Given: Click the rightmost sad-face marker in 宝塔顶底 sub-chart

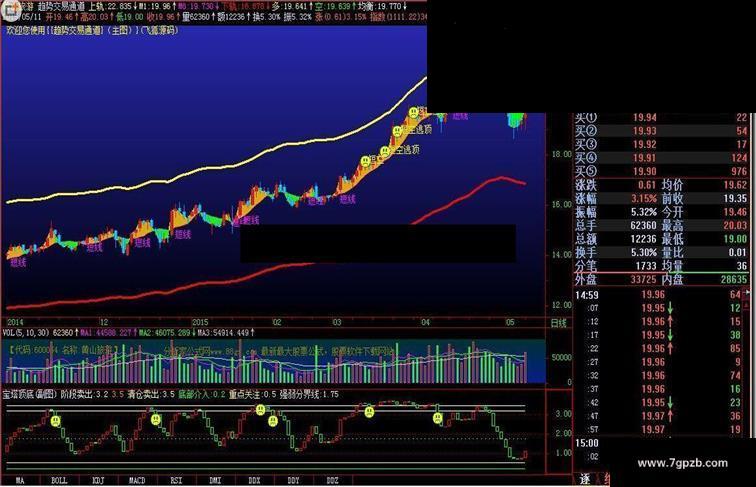Looking at the screenshot, I should [437, 419].
